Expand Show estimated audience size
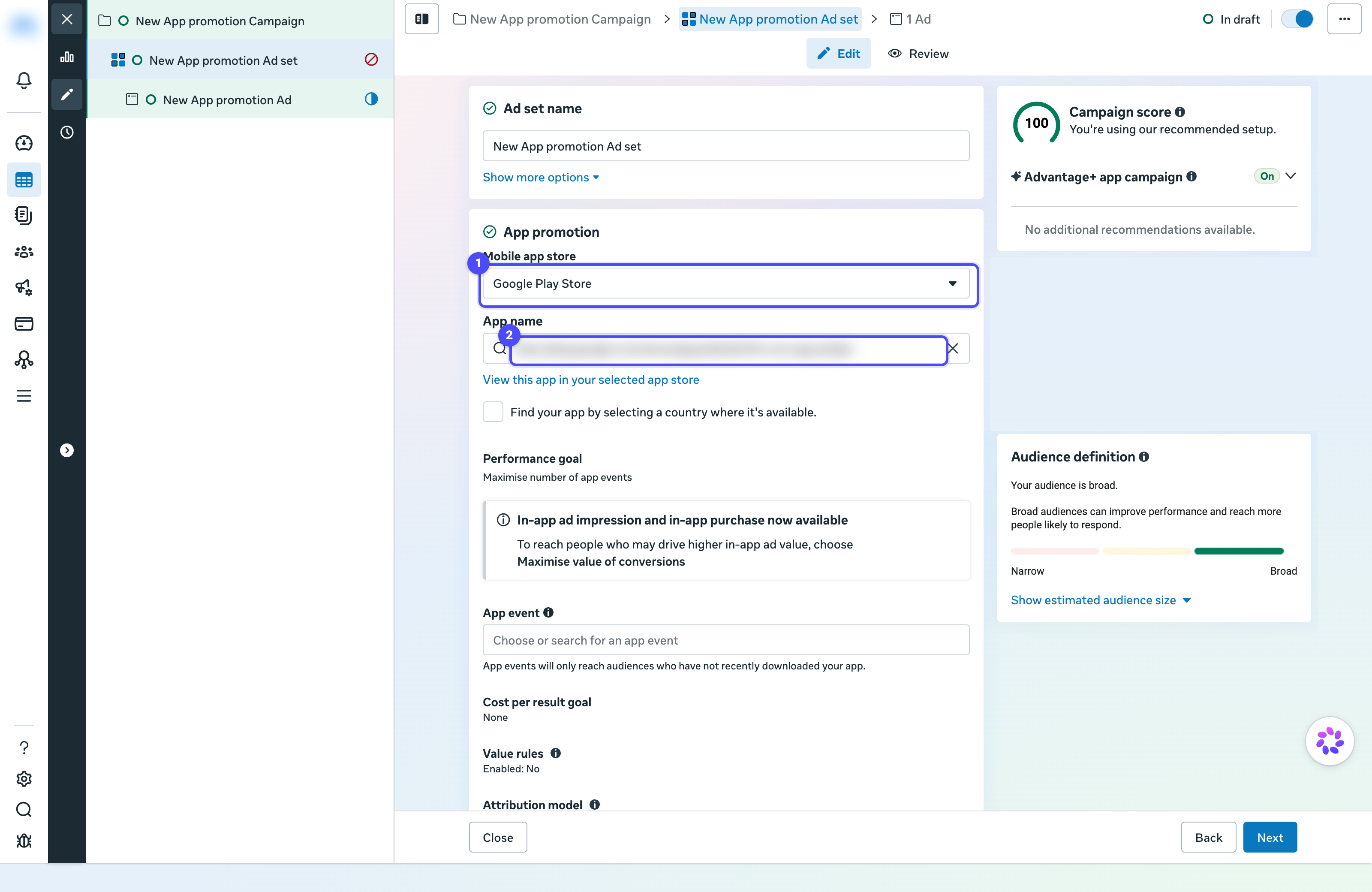 pos(1101,600)
